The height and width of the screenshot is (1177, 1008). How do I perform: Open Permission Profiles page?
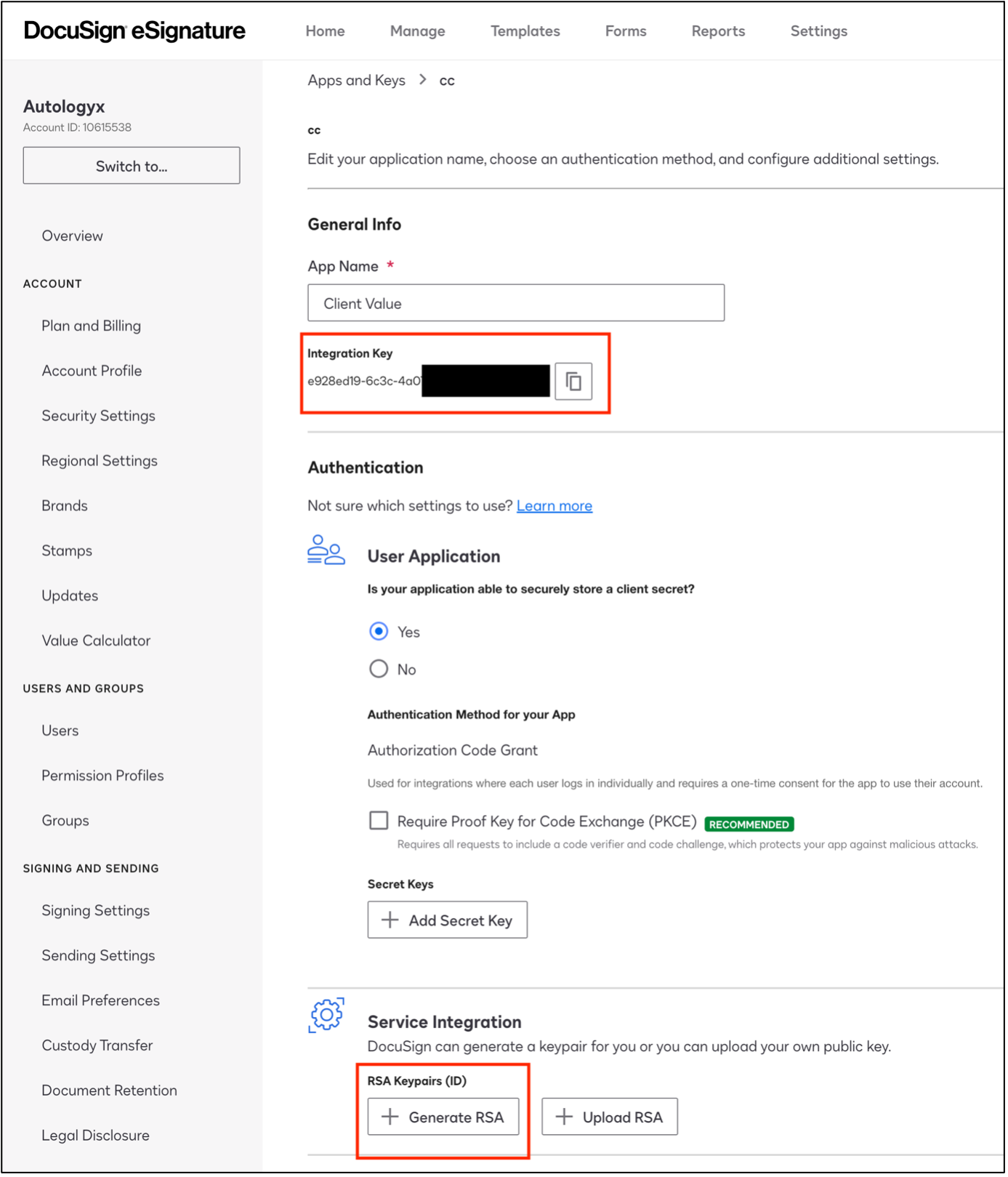(103, 777)
